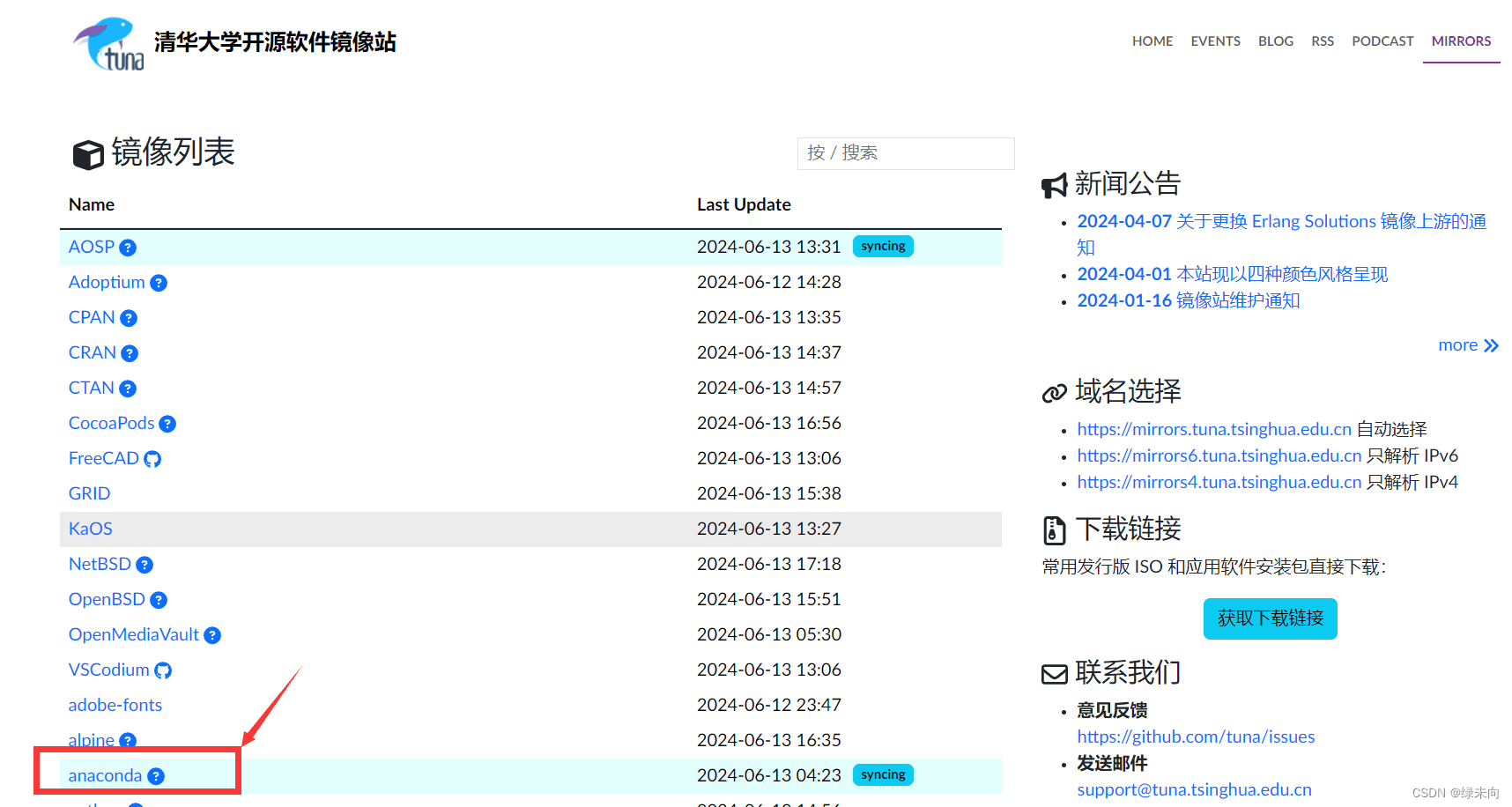The image size is (1512, 807).
Task: Open help icon next to anaconda
Action: coord(156,776)
